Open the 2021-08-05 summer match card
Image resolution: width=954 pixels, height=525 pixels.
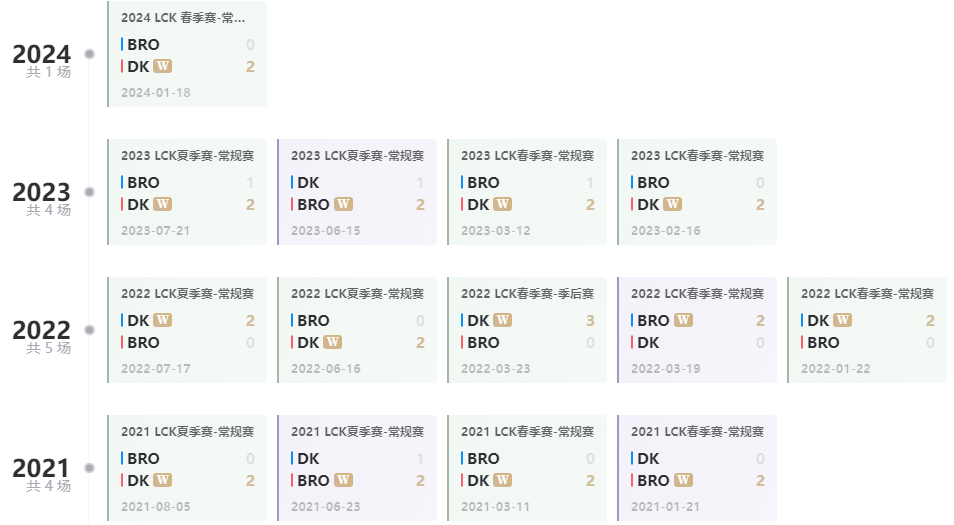tap(187, 468)
